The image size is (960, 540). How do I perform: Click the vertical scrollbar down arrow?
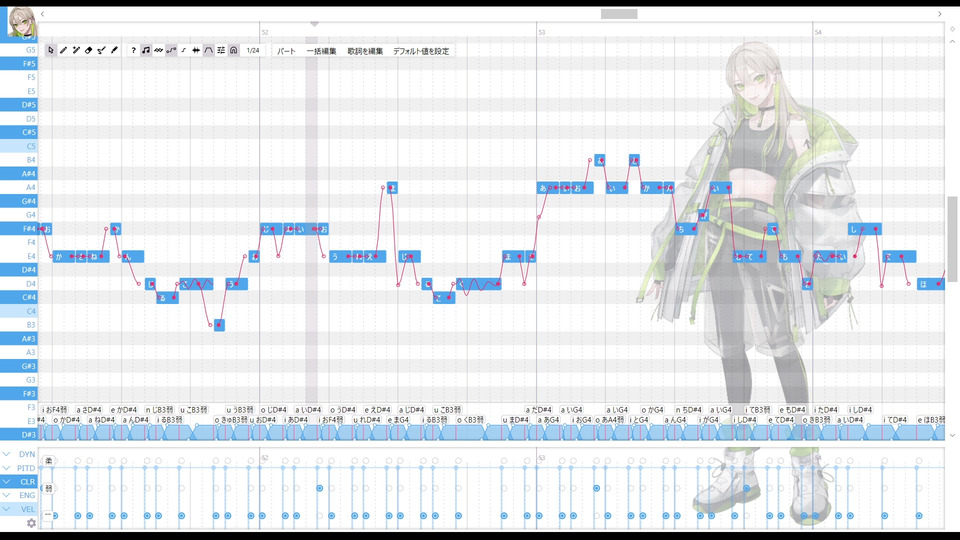952,435
